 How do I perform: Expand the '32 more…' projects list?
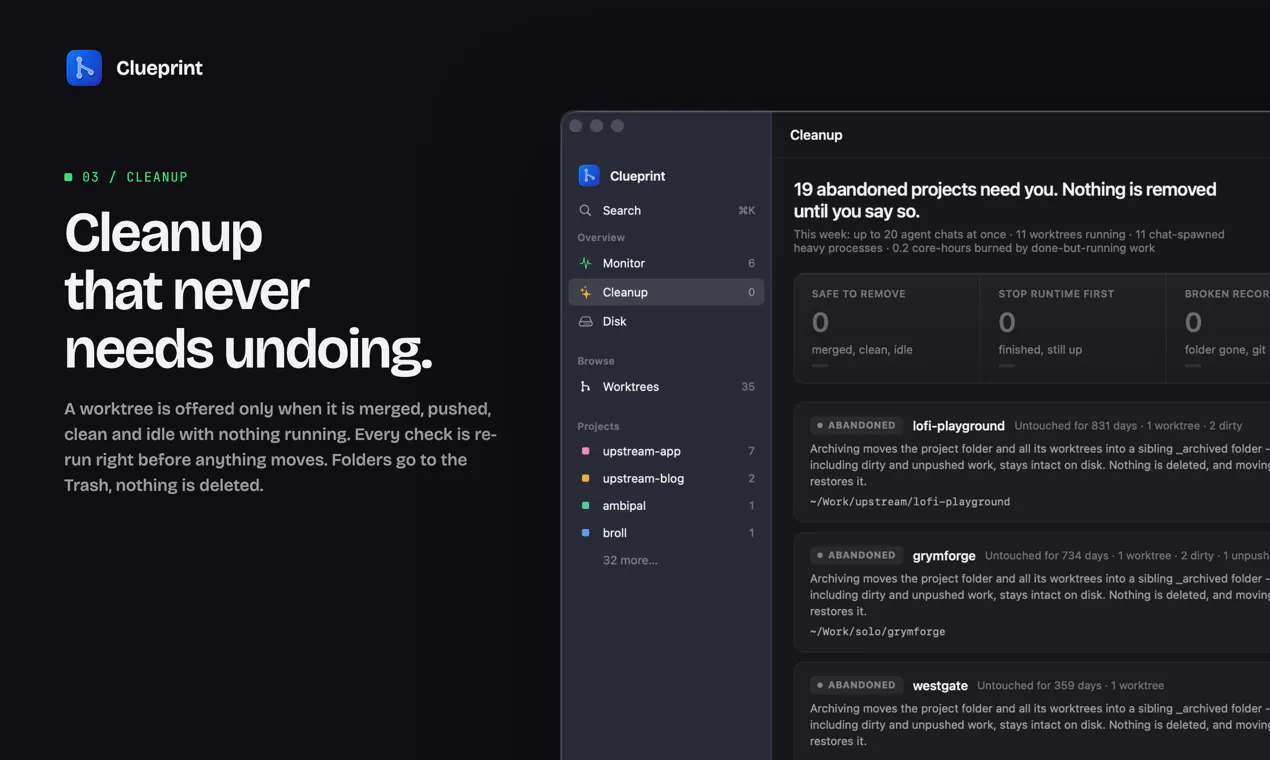(x=630, y=560)
